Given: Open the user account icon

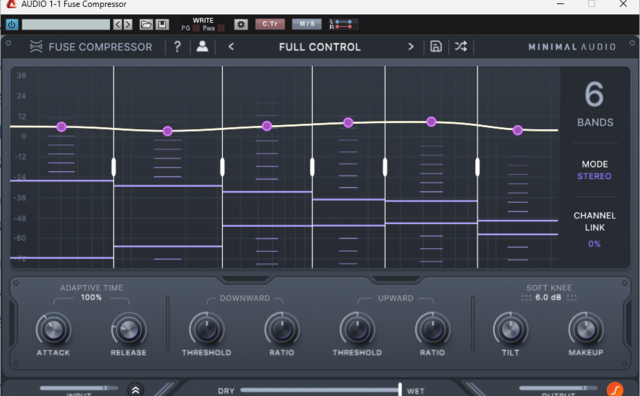Looking at the screenshot, I should [x=202, y=47].
